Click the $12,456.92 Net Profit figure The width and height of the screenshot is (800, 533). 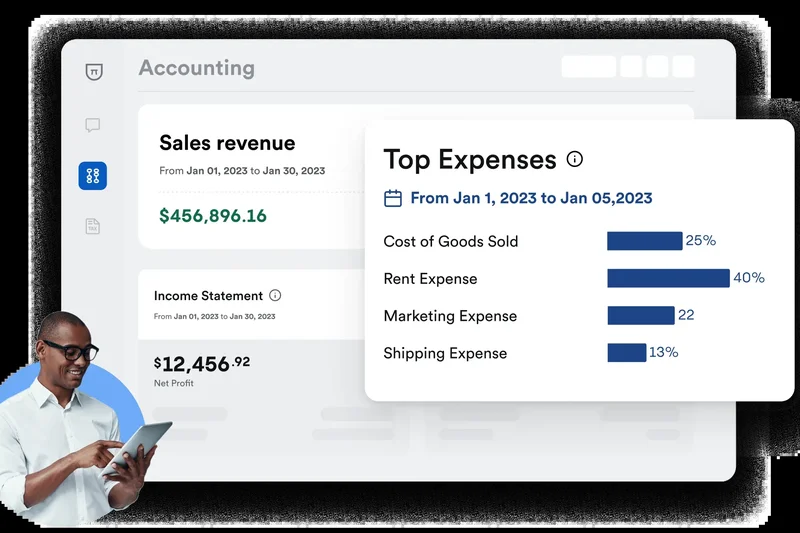(201, 362)
